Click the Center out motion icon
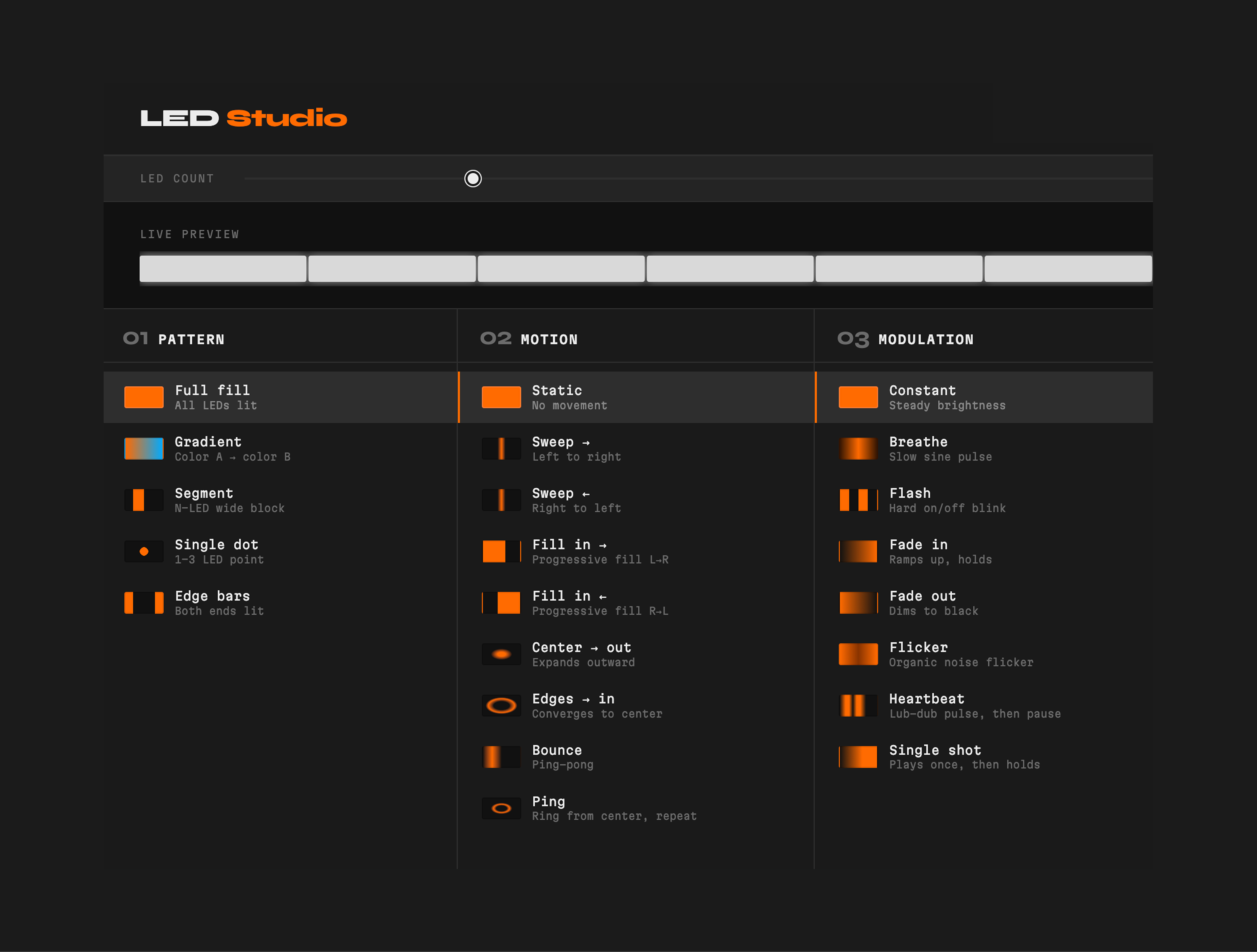Image resolution: width=1257 pixels, height=952 pixels. coord(501,654)
